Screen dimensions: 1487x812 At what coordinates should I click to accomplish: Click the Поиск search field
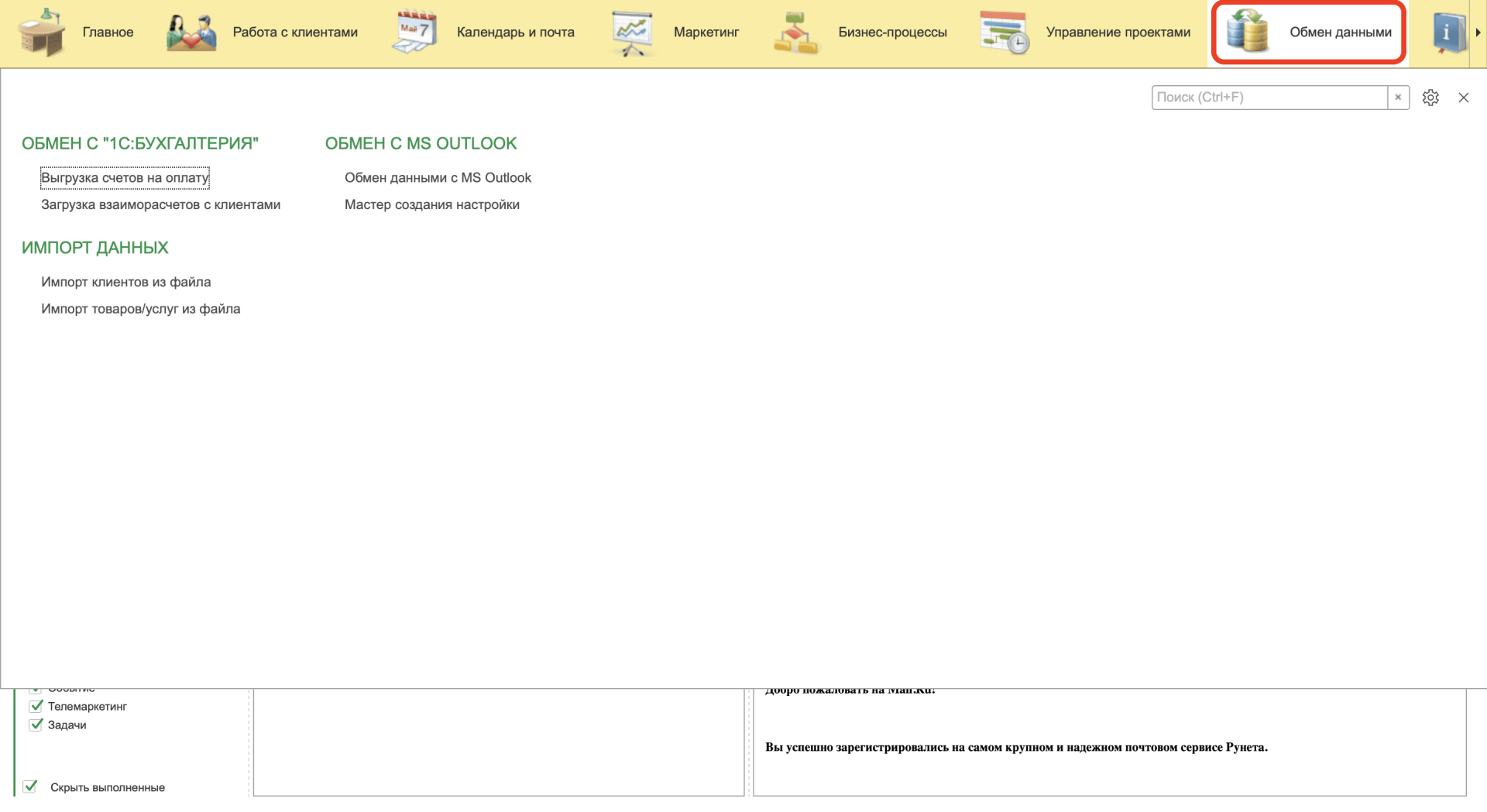tap(1269, 98)
